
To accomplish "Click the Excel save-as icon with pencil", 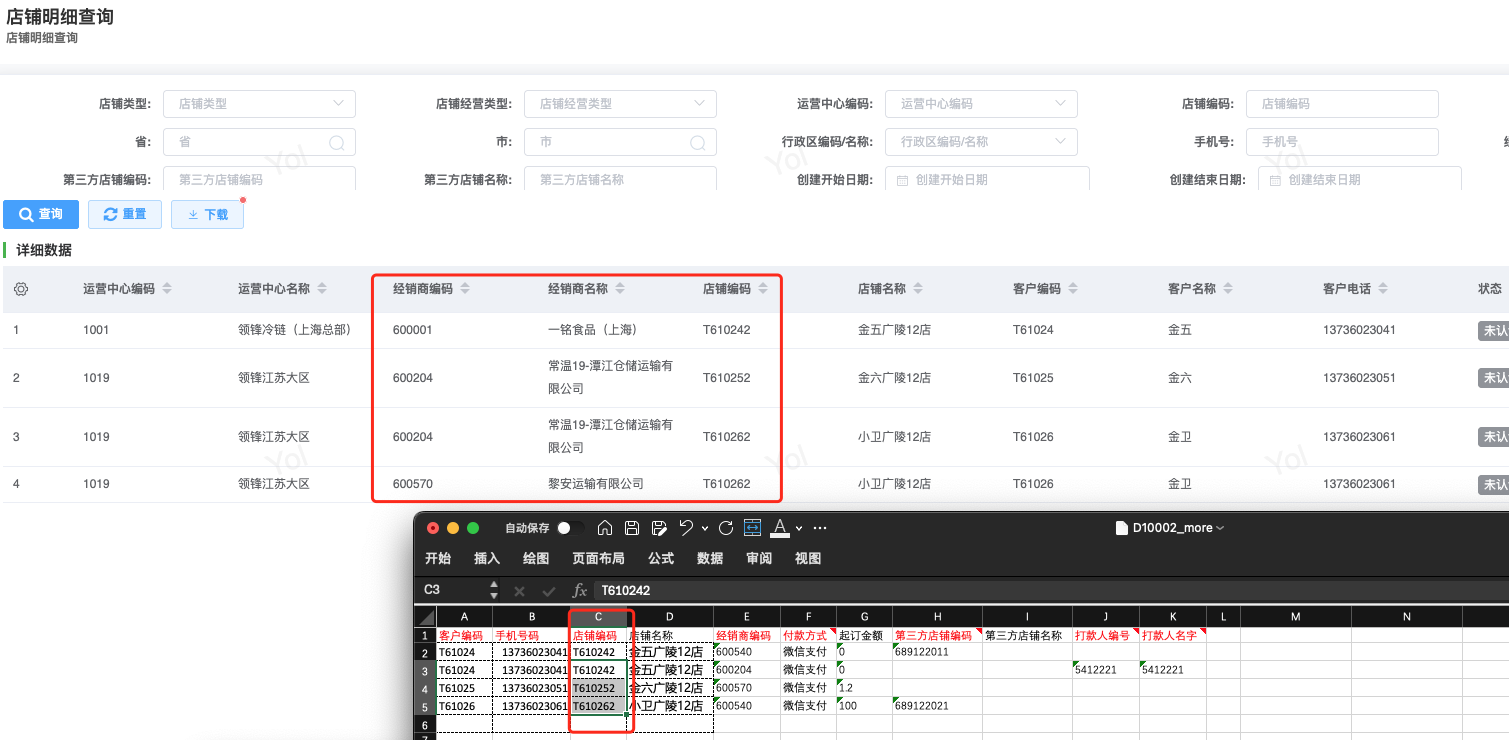I will click(x=659, y=528).
